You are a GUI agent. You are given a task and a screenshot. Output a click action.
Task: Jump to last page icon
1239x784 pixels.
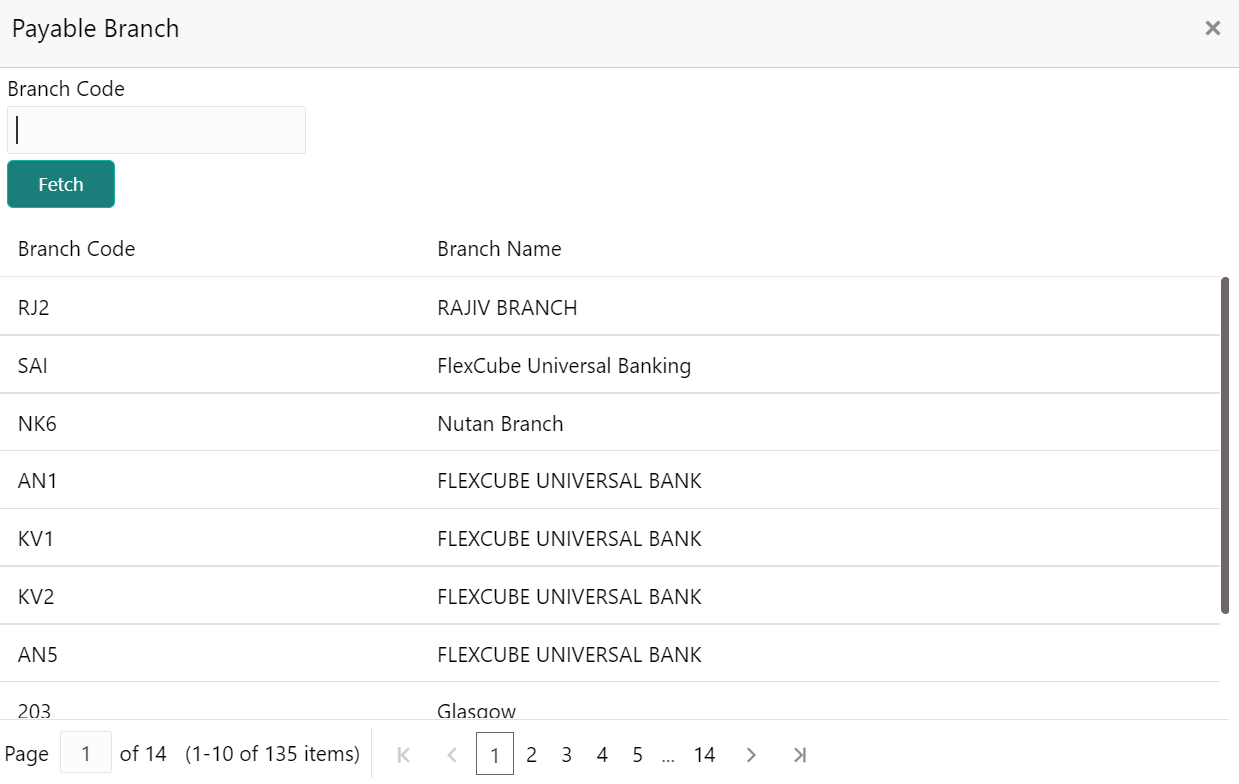point(800,755)
